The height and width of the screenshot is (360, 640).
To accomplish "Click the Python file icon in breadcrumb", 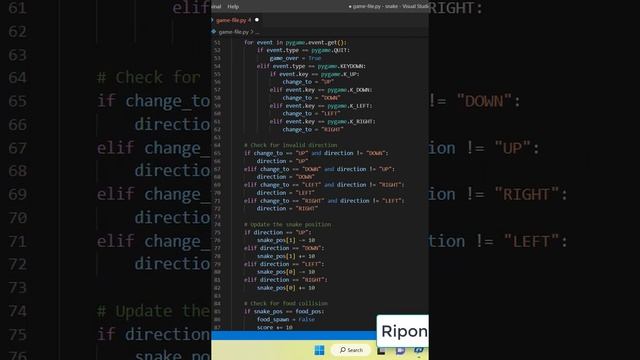I will (x=214, y=31).
